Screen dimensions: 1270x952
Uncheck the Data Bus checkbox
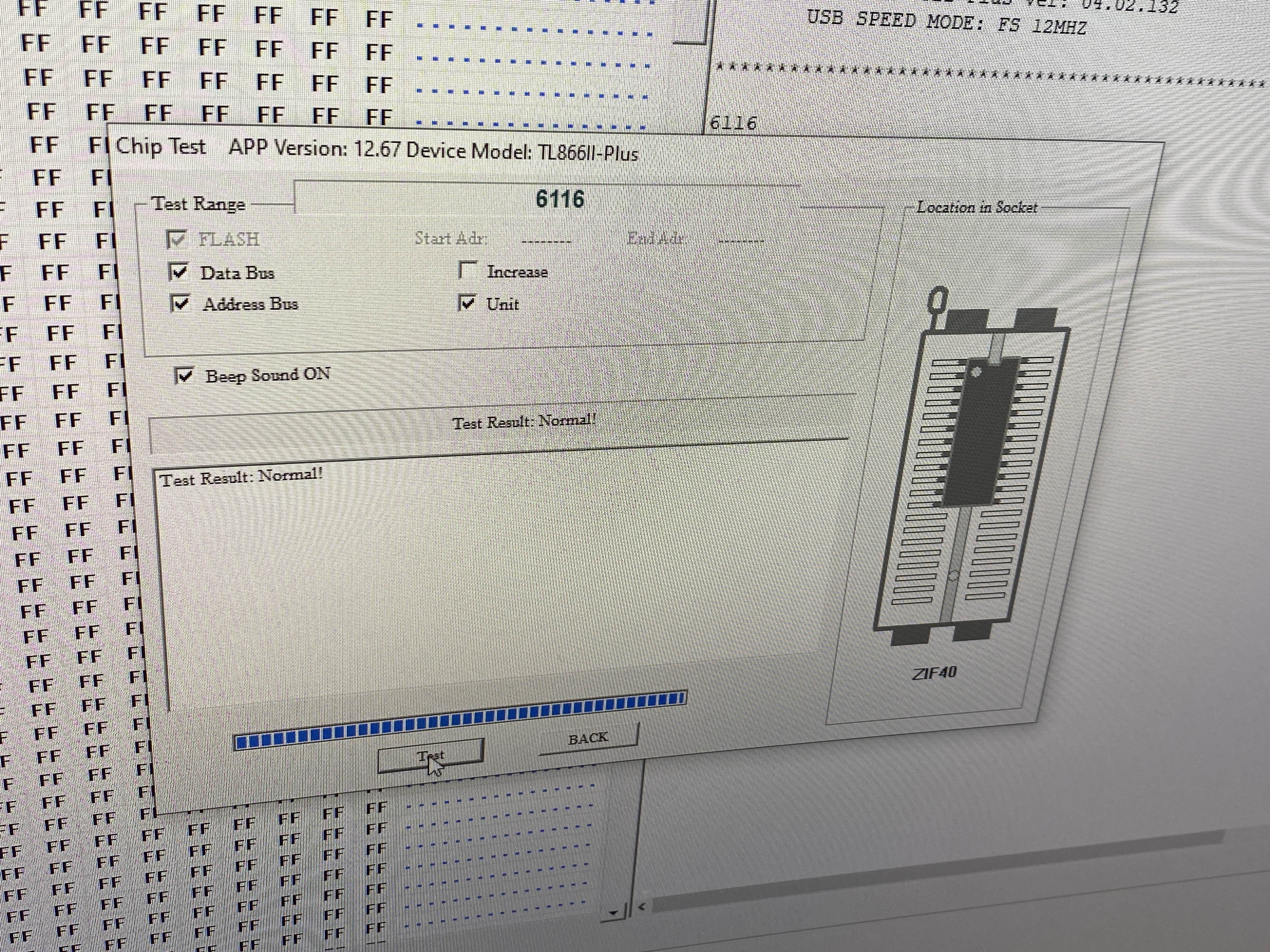179,272
